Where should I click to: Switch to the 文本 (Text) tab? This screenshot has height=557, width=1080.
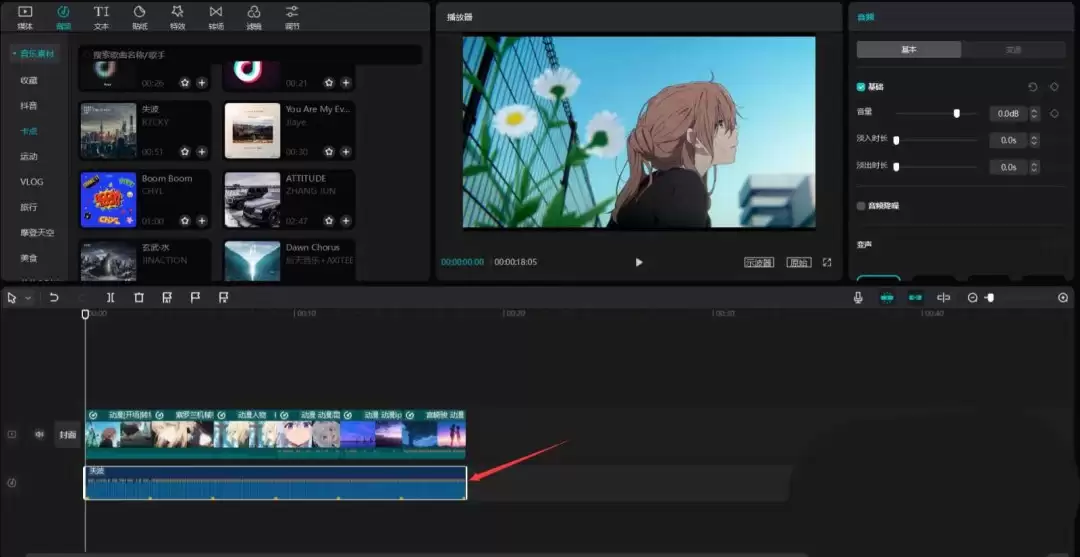click(x=101, y=16)
